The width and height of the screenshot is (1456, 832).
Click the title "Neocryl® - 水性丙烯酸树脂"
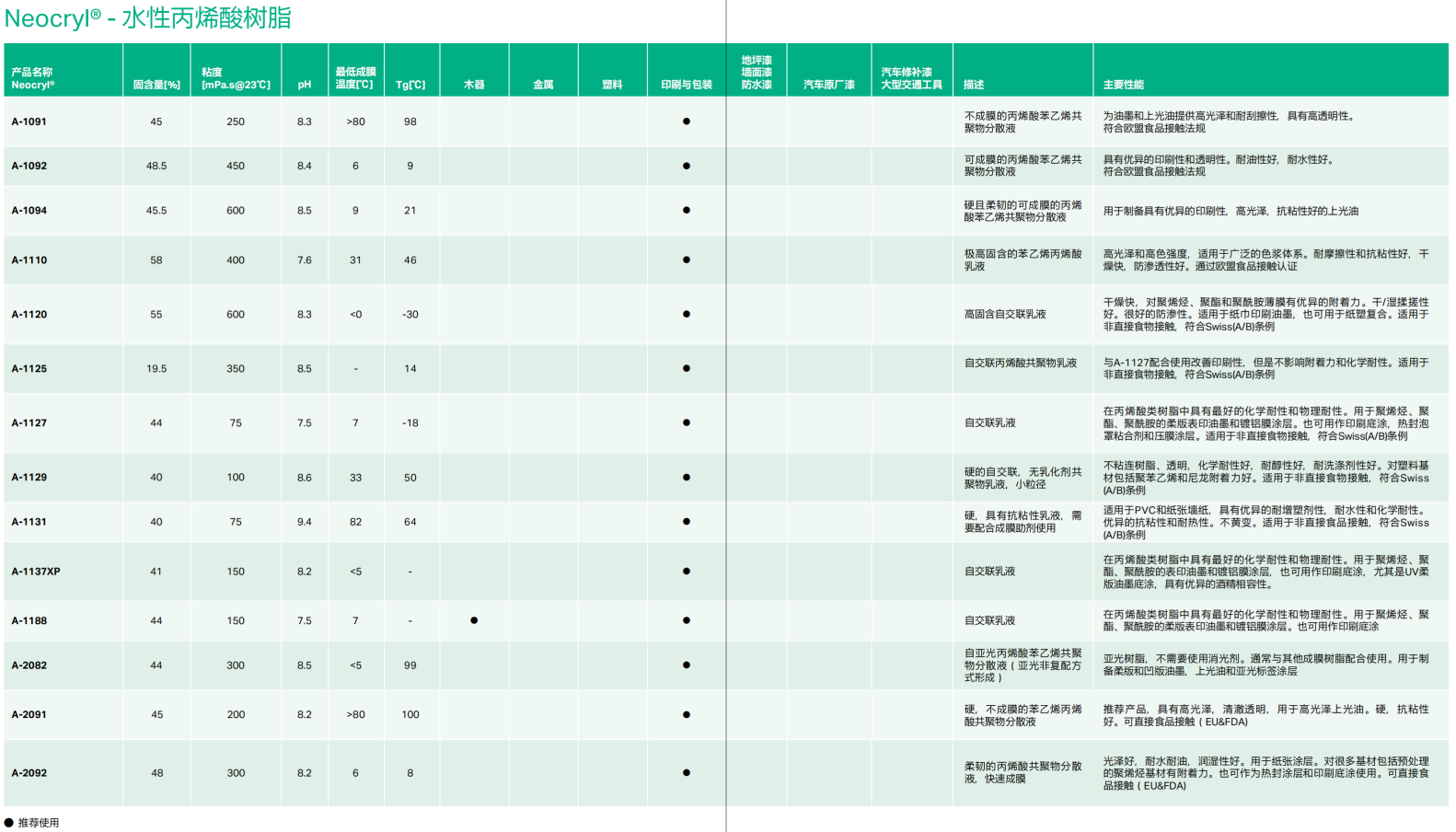pos(148,17)
